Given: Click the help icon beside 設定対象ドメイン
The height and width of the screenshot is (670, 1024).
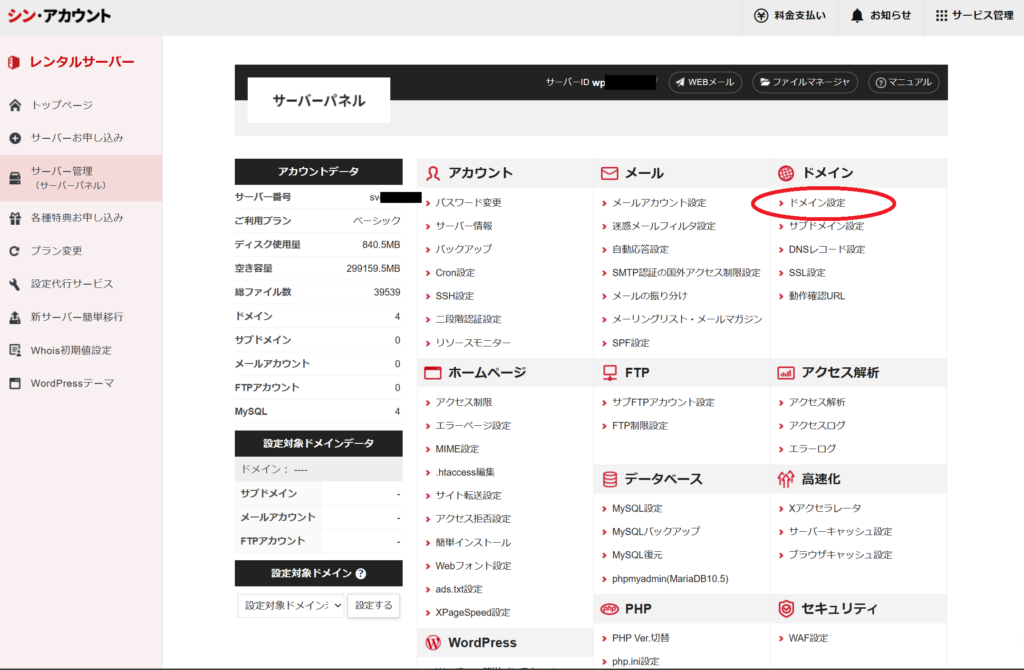Looking at the screenshot, I should coord(360,574).
